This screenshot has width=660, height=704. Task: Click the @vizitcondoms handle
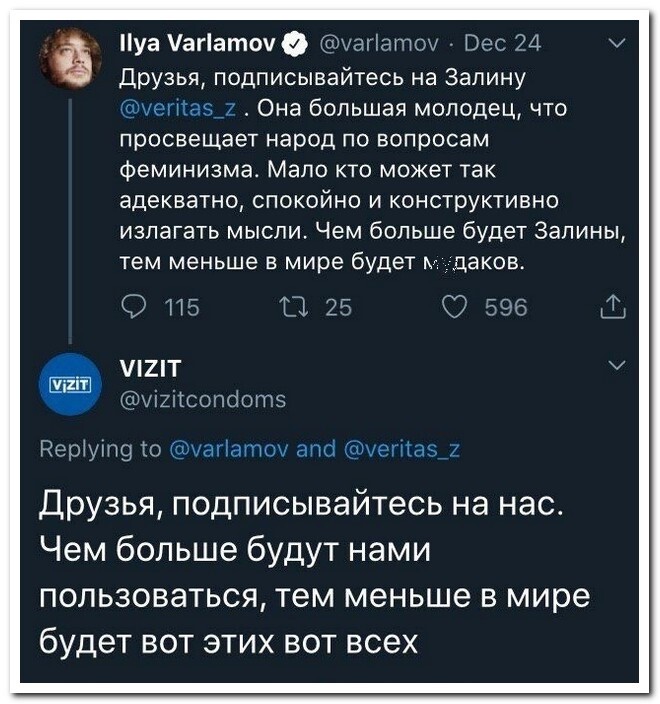[202, 400]
